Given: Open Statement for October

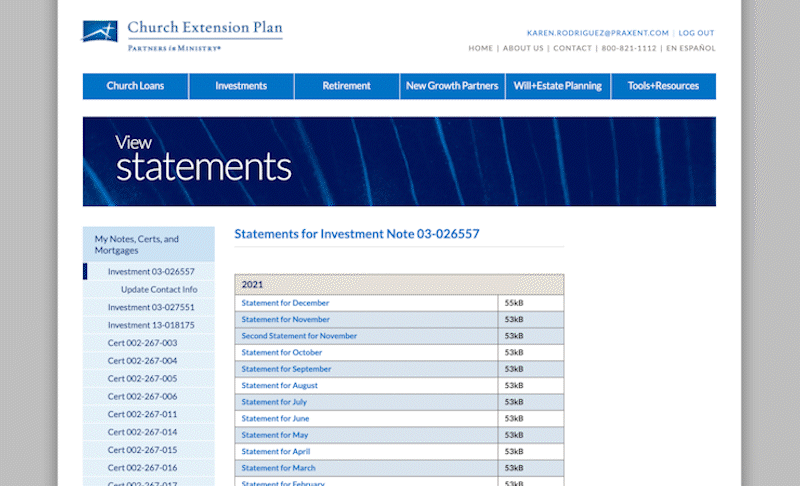Looking at the screenshot, I should pos(282,352).
